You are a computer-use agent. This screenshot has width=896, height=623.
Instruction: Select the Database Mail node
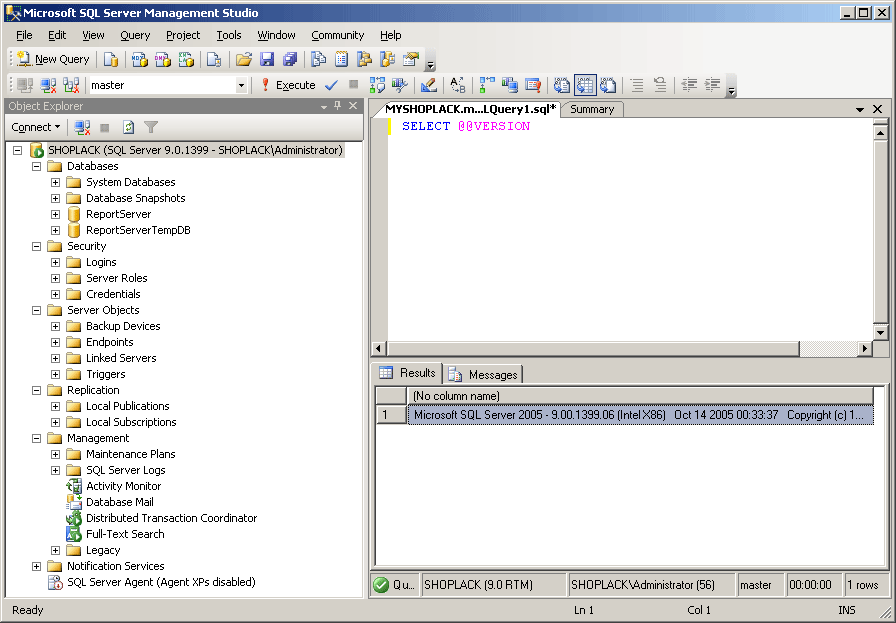[119, 502]
